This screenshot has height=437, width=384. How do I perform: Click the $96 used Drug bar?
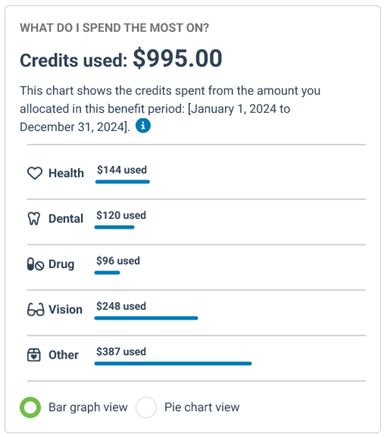point(107,273)
